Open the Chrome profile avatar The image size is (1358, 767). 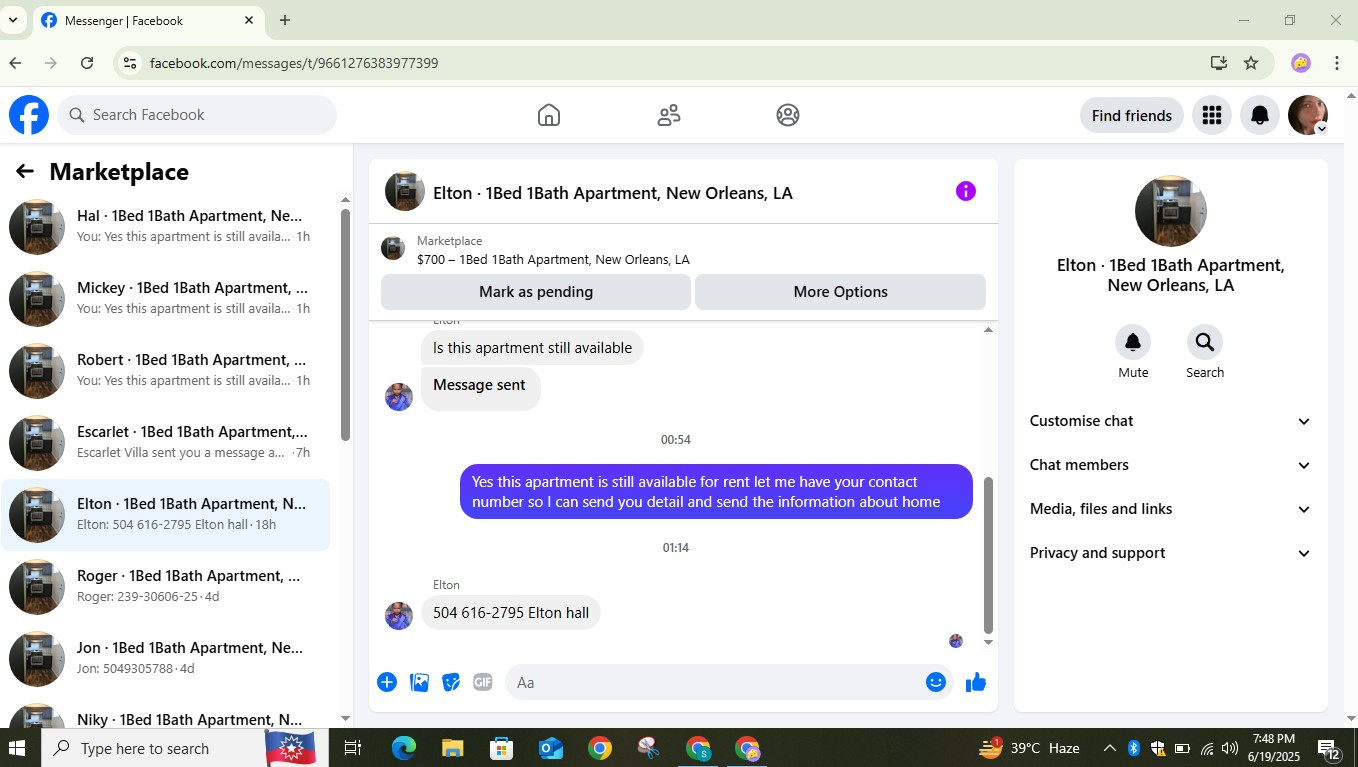[1301, 63]
